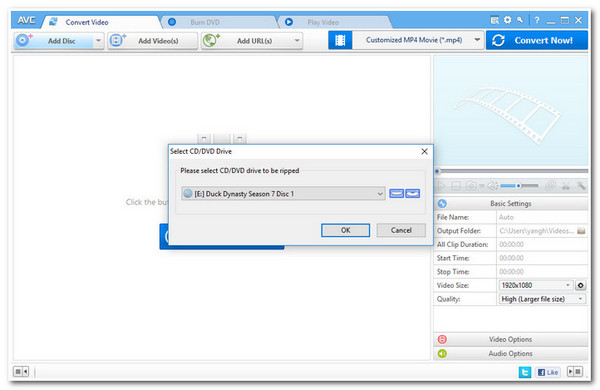This screenshot has width=600, height=390.
Task: Toggle the left panel button in the status bar
Action: pos(21,371)
